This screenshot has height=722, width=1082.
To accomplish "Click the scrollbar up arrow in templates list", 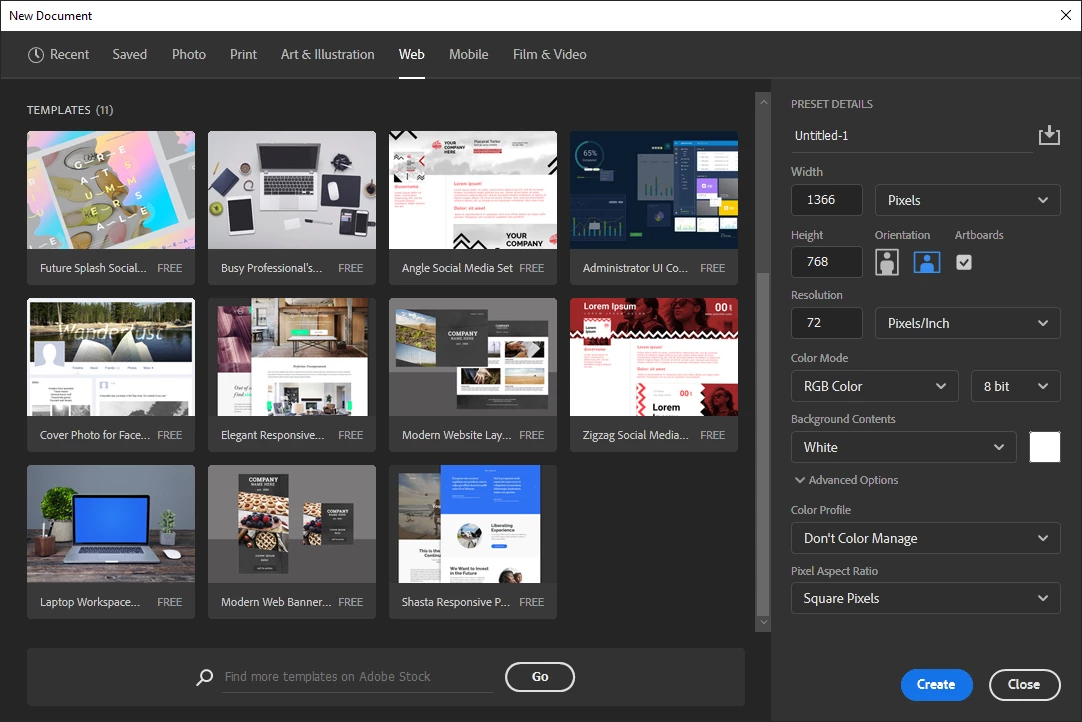I will pos(763,101).
